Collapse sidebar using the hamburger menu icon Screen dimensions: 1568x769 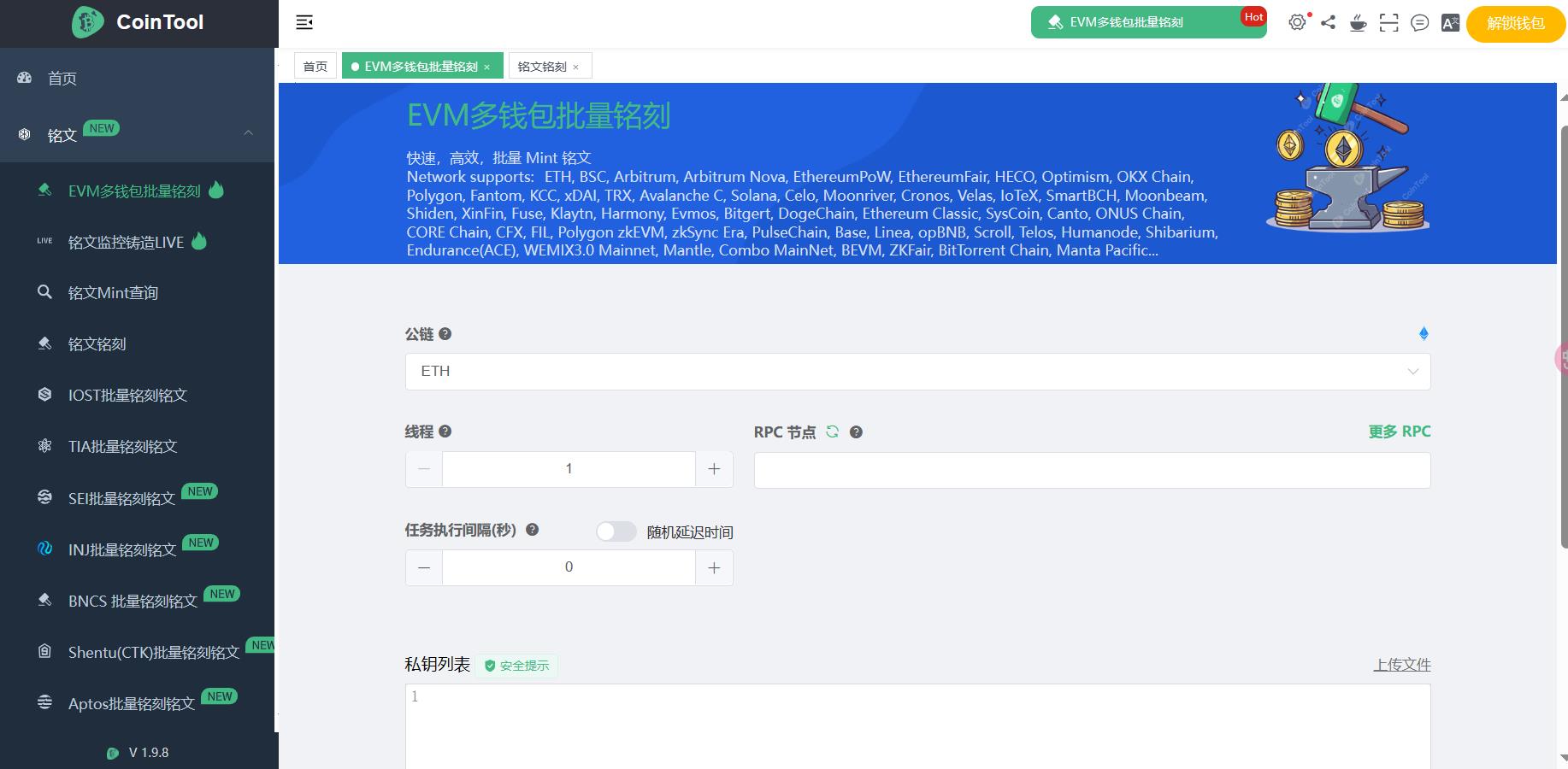pyautogui.click(x=304, y=23)
